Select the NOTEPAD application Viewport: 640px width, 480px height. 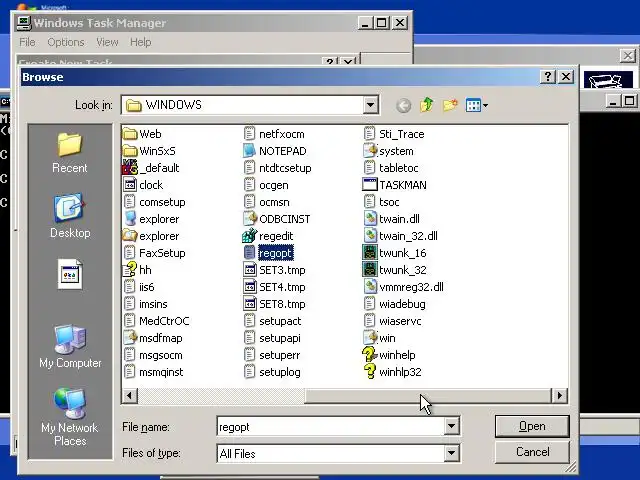275,151
